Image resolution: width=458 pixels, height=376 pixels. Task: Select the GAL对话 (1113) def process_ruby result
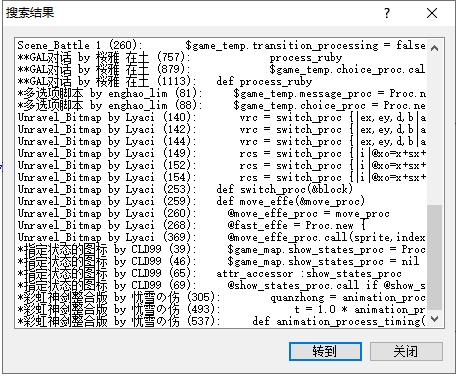tap(221, 81)
